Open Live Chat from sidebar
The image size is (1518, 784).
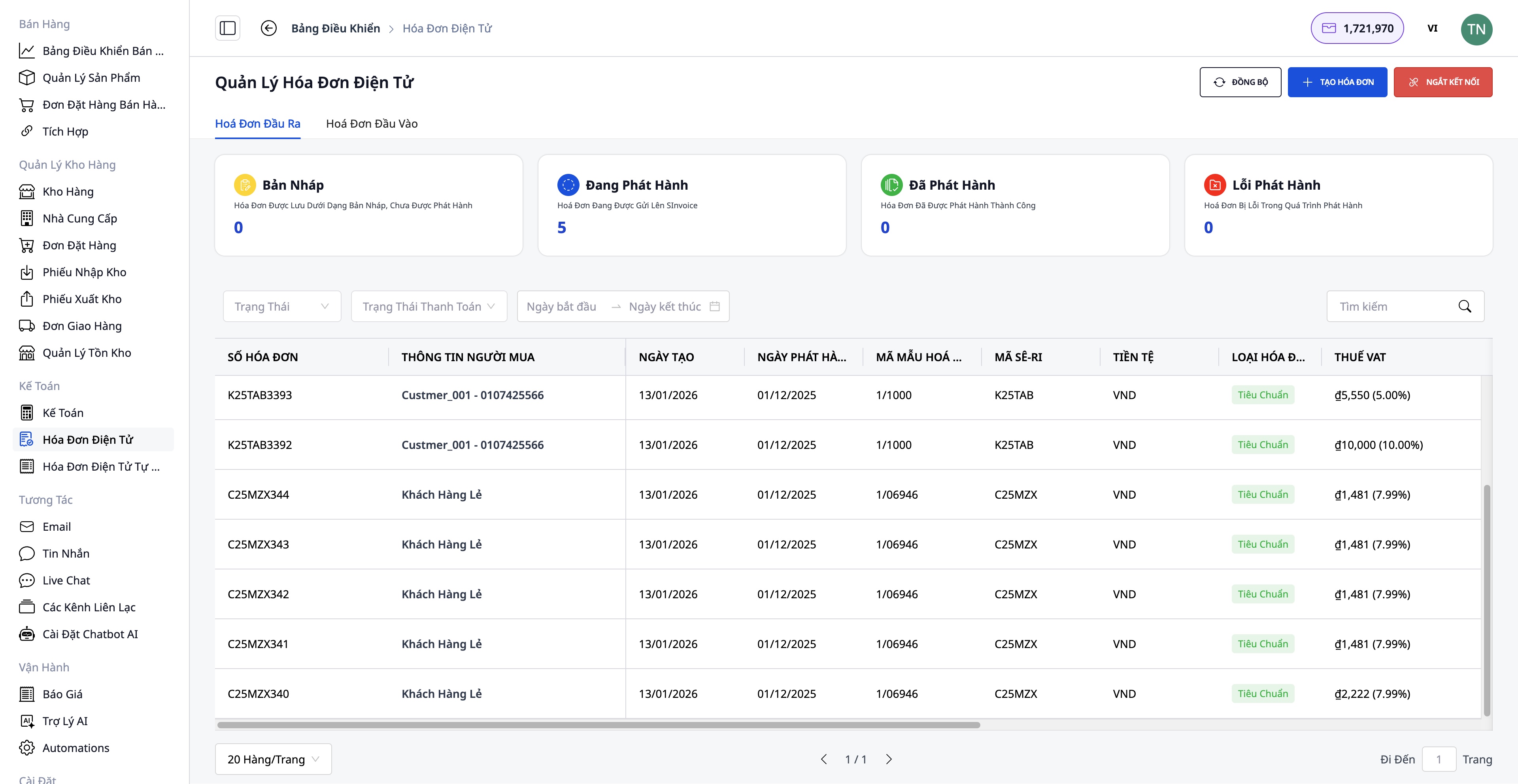[x=66, y=580]
